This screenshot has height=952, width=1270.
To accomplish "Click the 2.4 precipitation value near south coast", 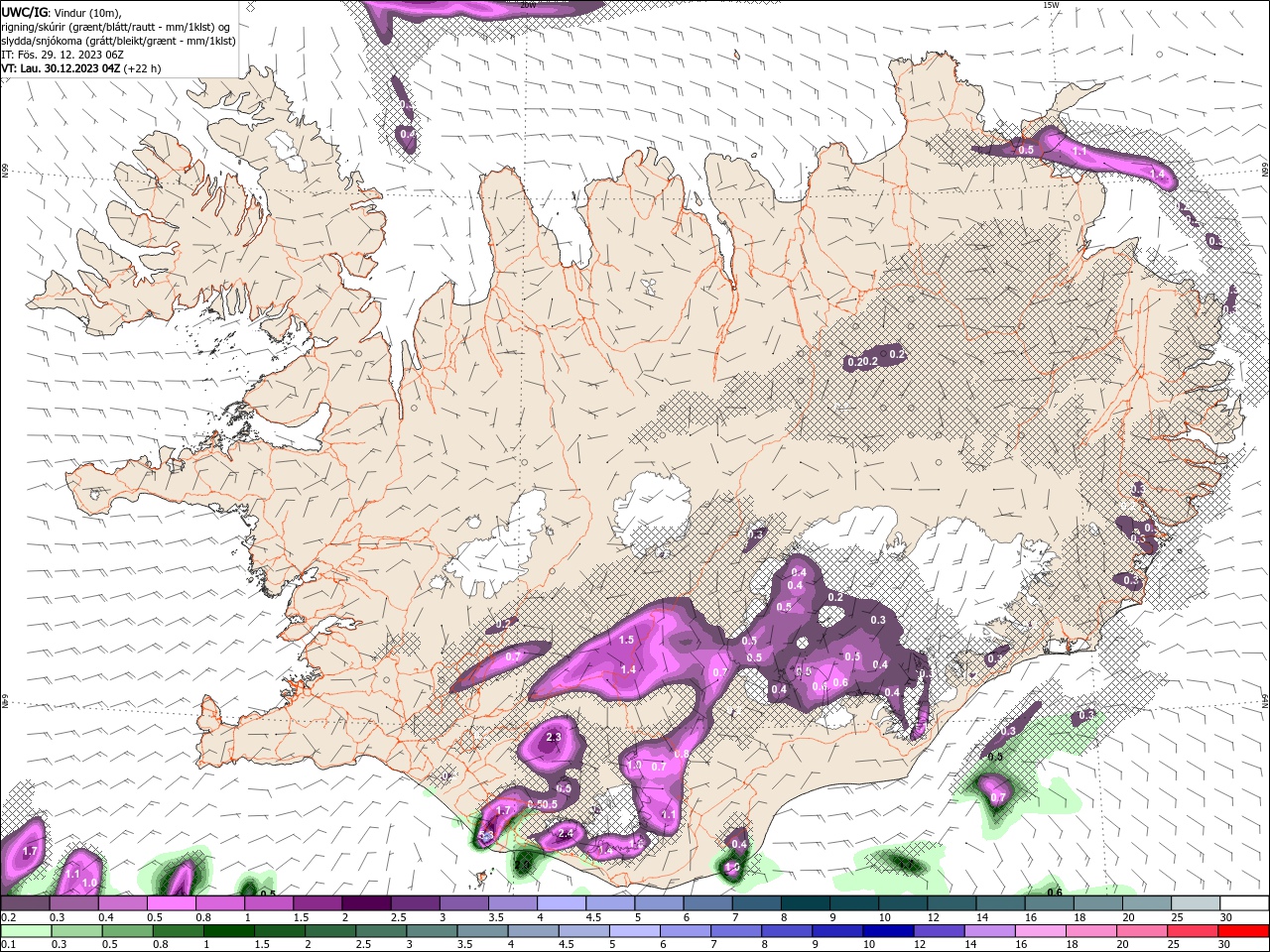I will 567,834.
